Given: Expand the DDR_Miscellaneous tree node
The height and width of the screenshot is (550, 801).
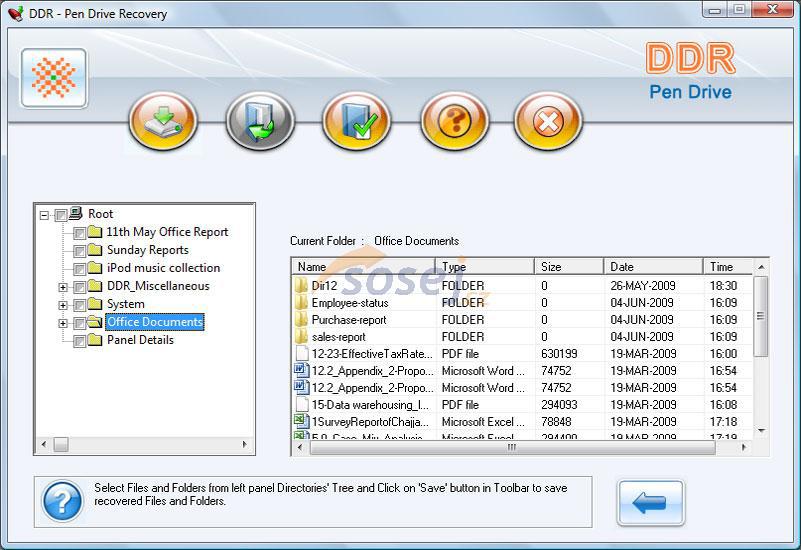Looking at the screenshot, I should click(63, 287).
